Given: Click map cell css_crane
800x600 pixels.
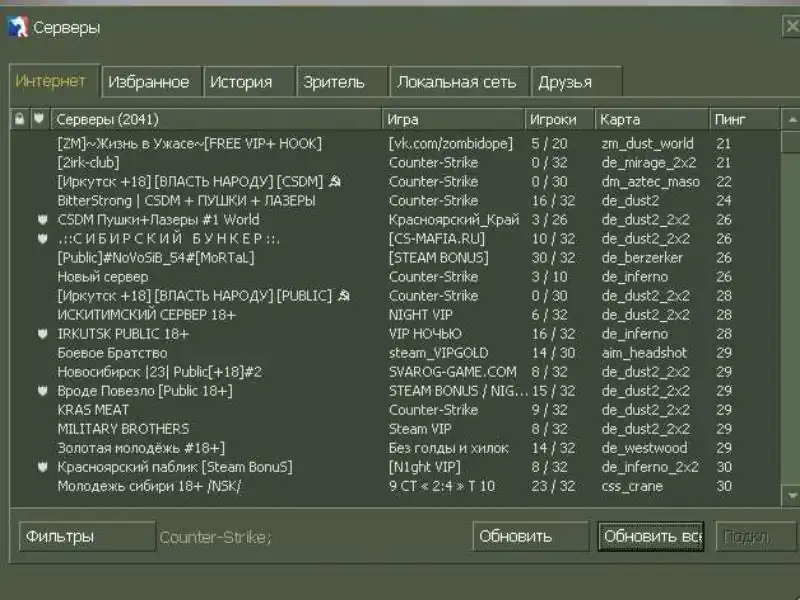Looking at the screenshot, I should point(632,486).
